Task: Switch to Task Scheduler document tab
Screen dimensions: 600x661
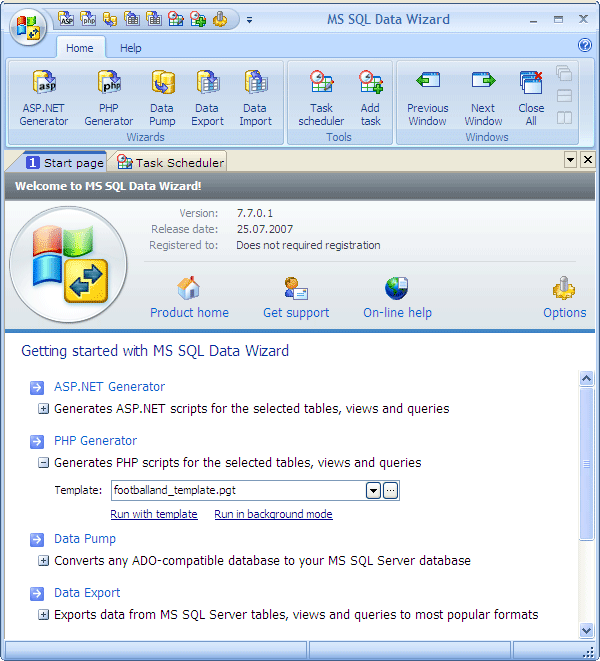Action: [170, 162]
